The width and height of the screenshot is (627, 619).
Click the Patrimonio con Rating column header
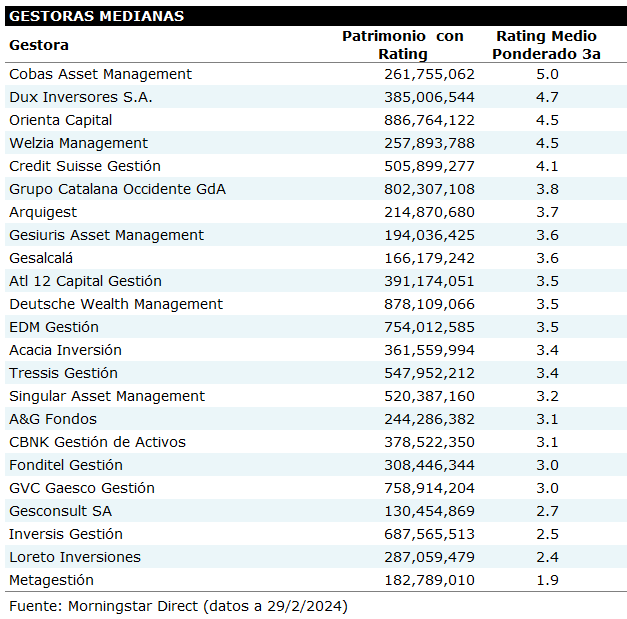[x=402, y=45]
